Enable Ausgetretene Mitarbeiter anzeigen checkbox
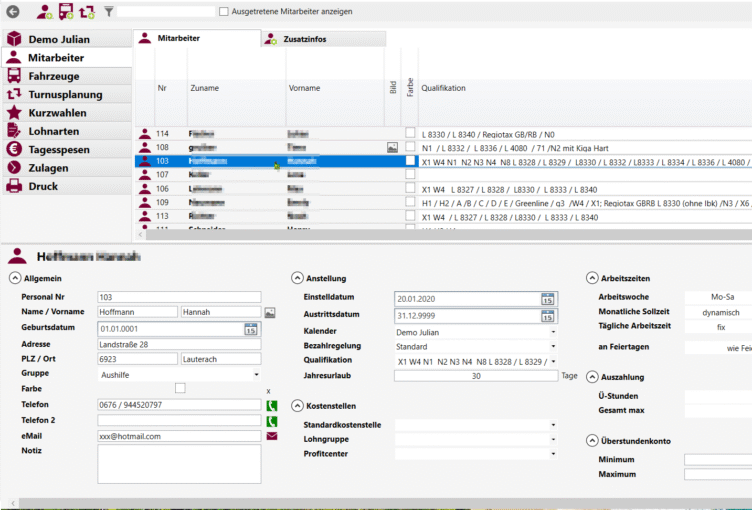Viewport: 752px width, 510px height. click(x=224, y=12)
